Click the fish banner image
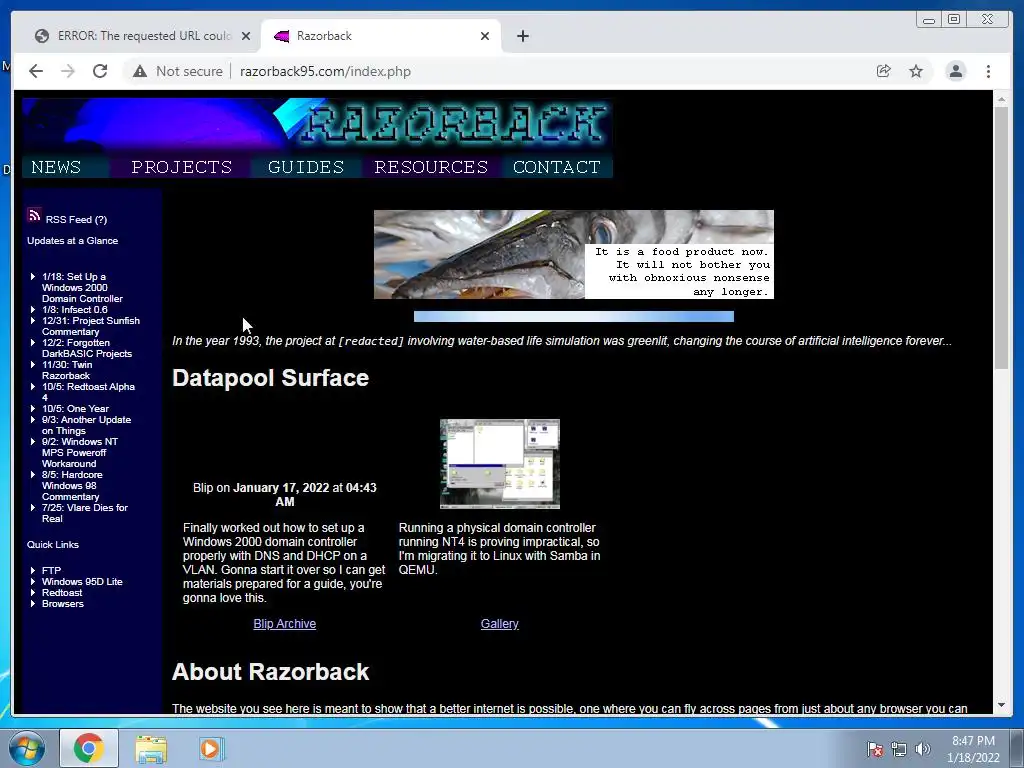 [x=573, y=255]
